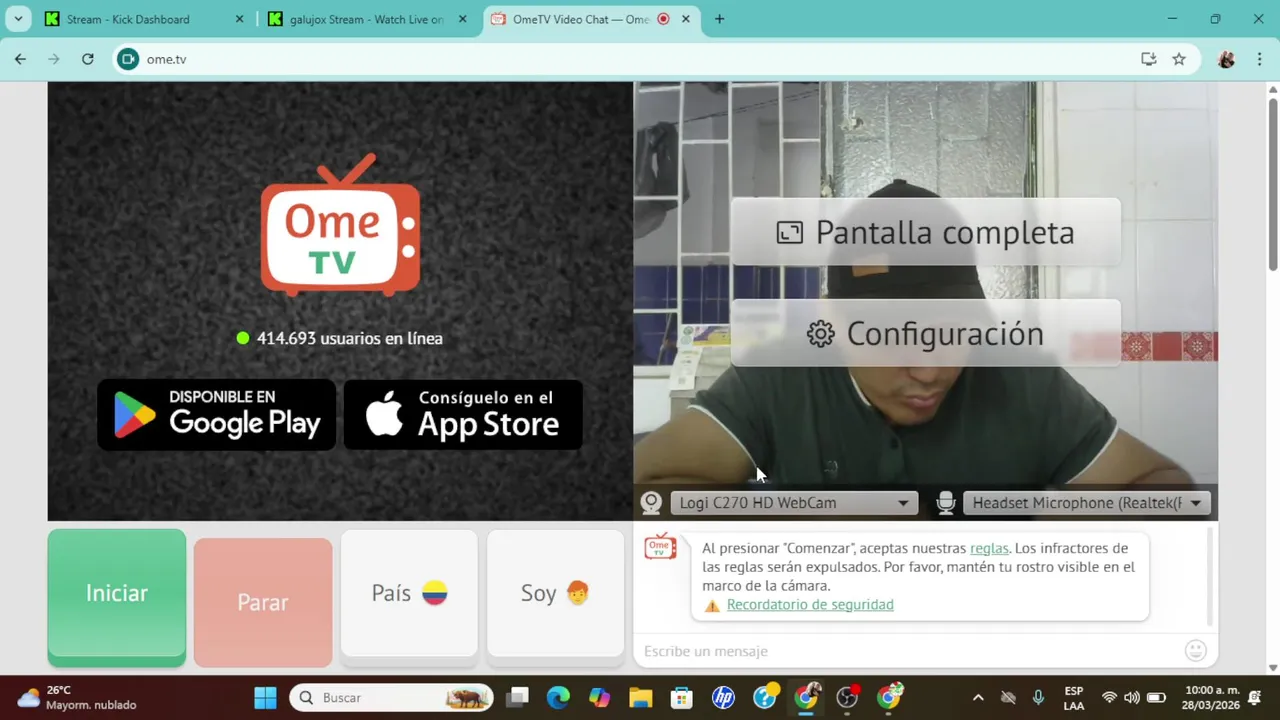Bookmark this page with the star icon
Screen dimensions: 1280x720
pyautogui.click(x=1179, y=59)
